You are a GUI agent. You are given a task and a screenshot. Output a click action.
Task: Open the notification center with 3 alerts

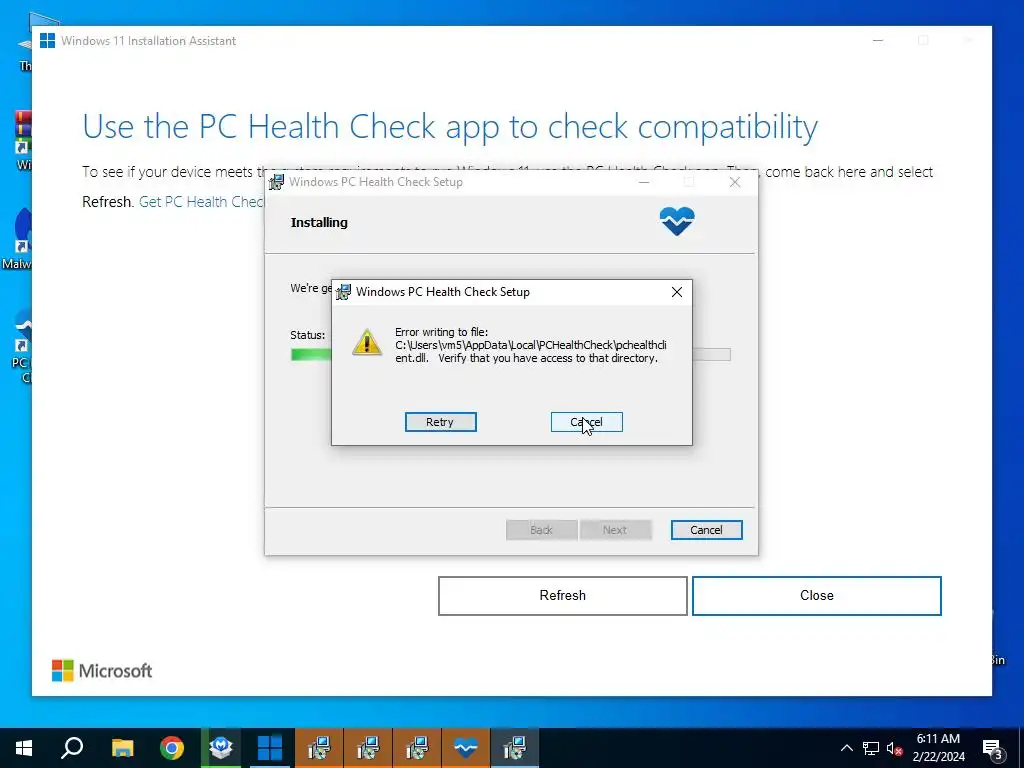[x=992, y=749]
